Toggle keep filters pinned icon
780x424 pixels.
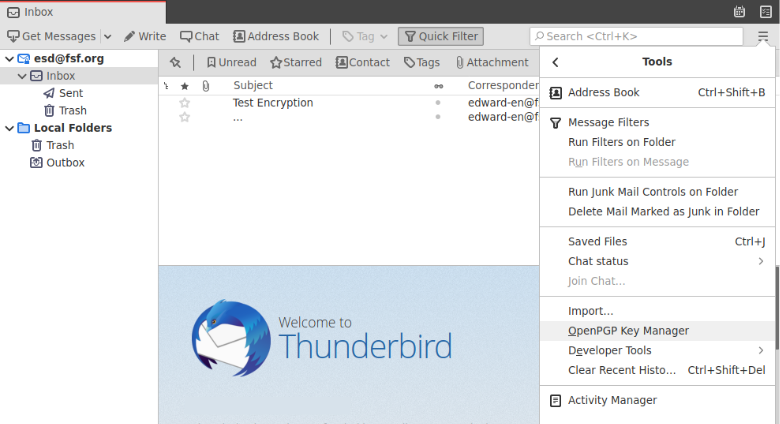175,62
